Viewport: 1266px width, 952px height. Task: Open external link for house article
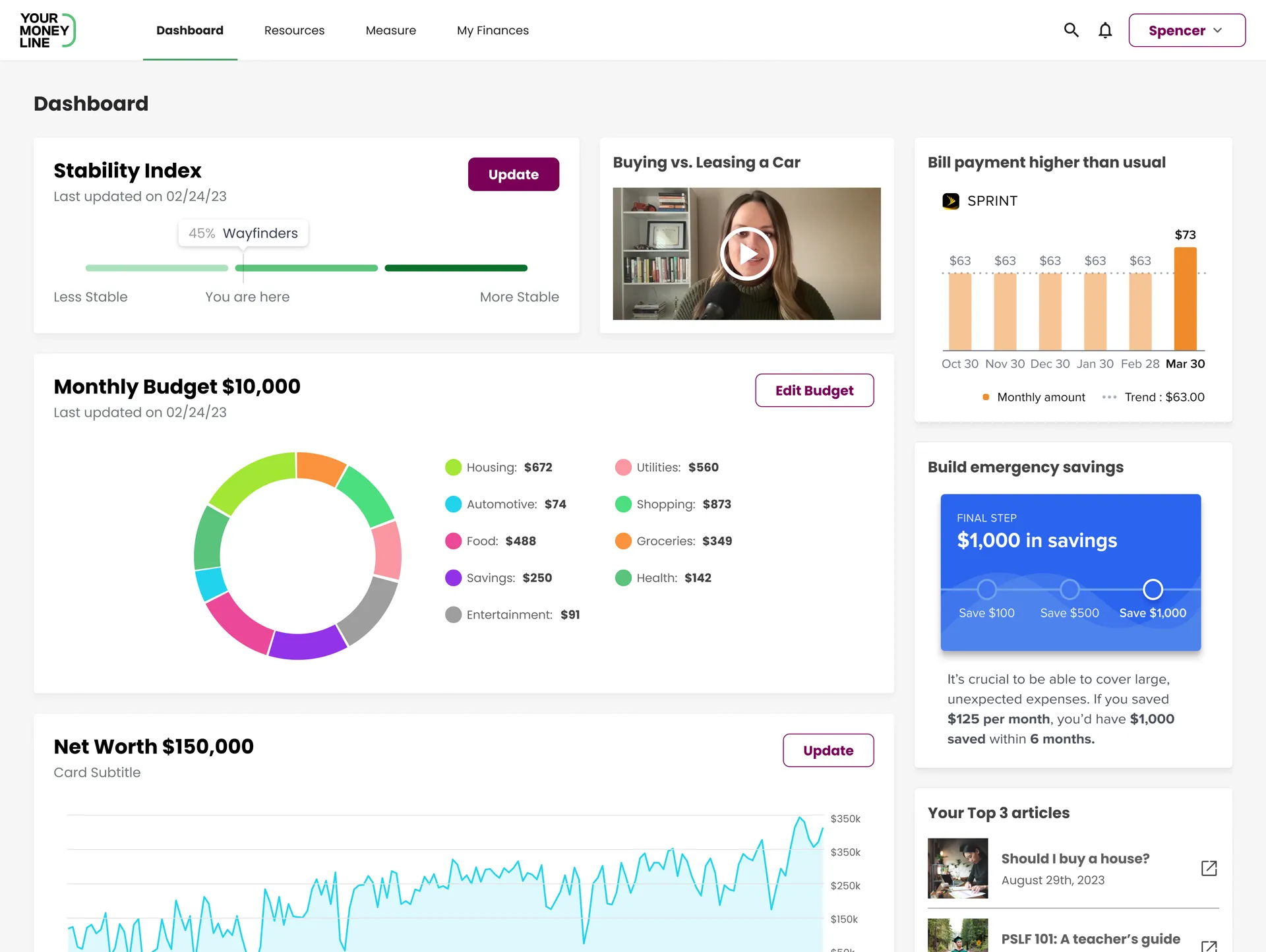pyautogui.click(x=1209, y=868)
